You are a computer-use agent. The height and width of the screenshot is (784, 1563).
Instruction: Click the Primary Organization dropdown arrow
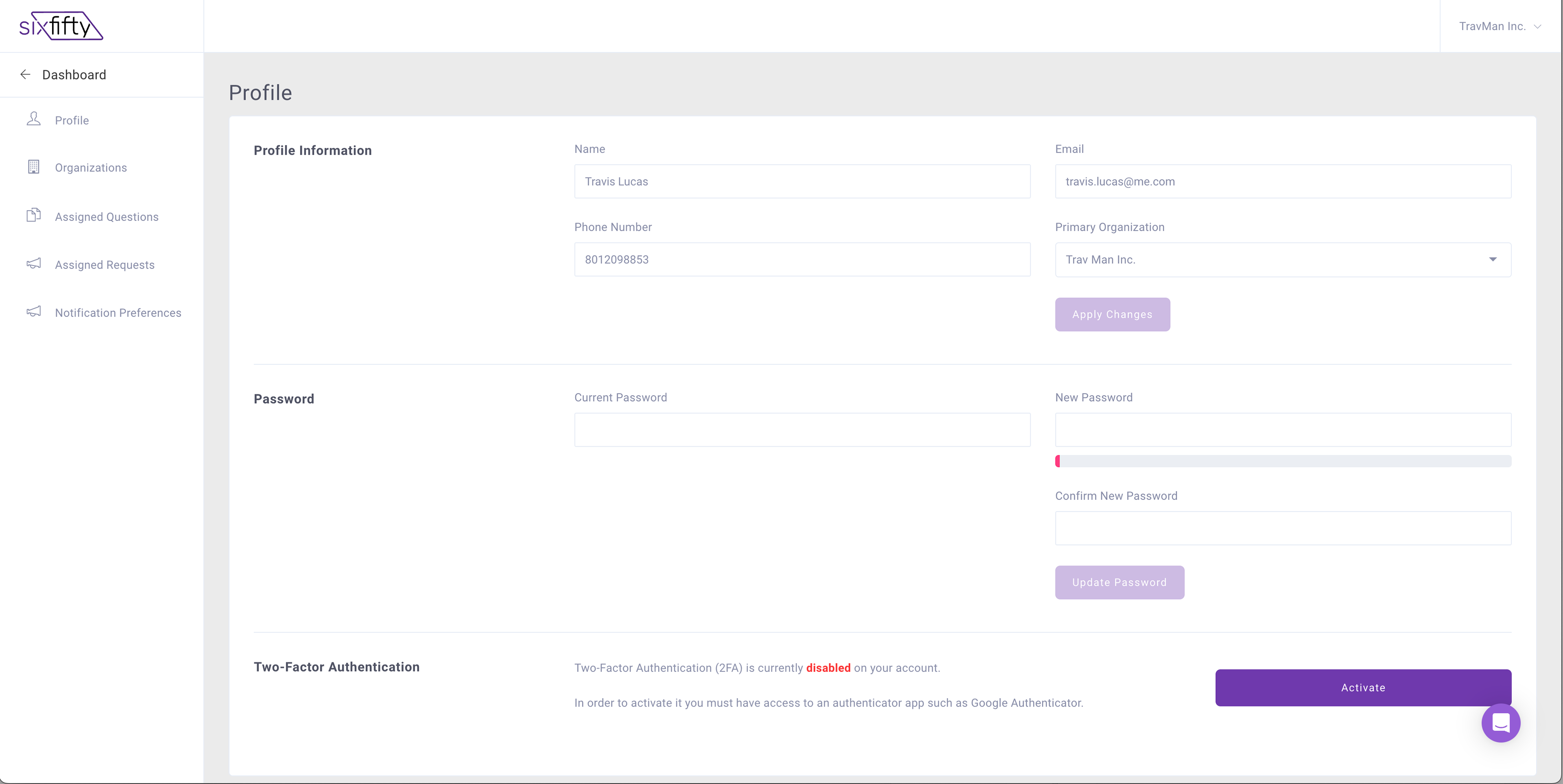tap(1492, 260)
